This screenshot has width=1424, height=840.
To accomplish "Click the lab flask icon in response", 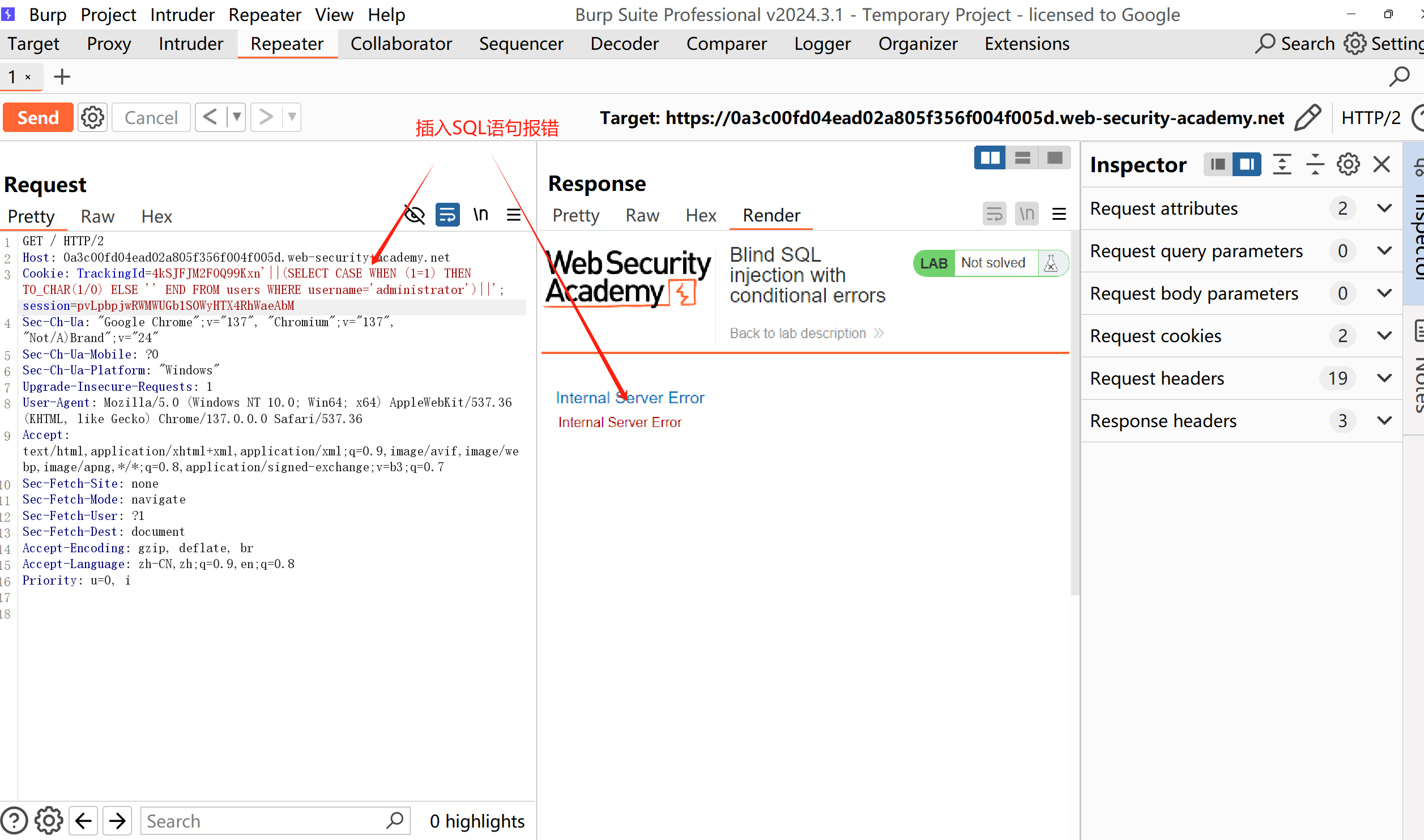I will pyautogui.click(x=1051, y=263).
